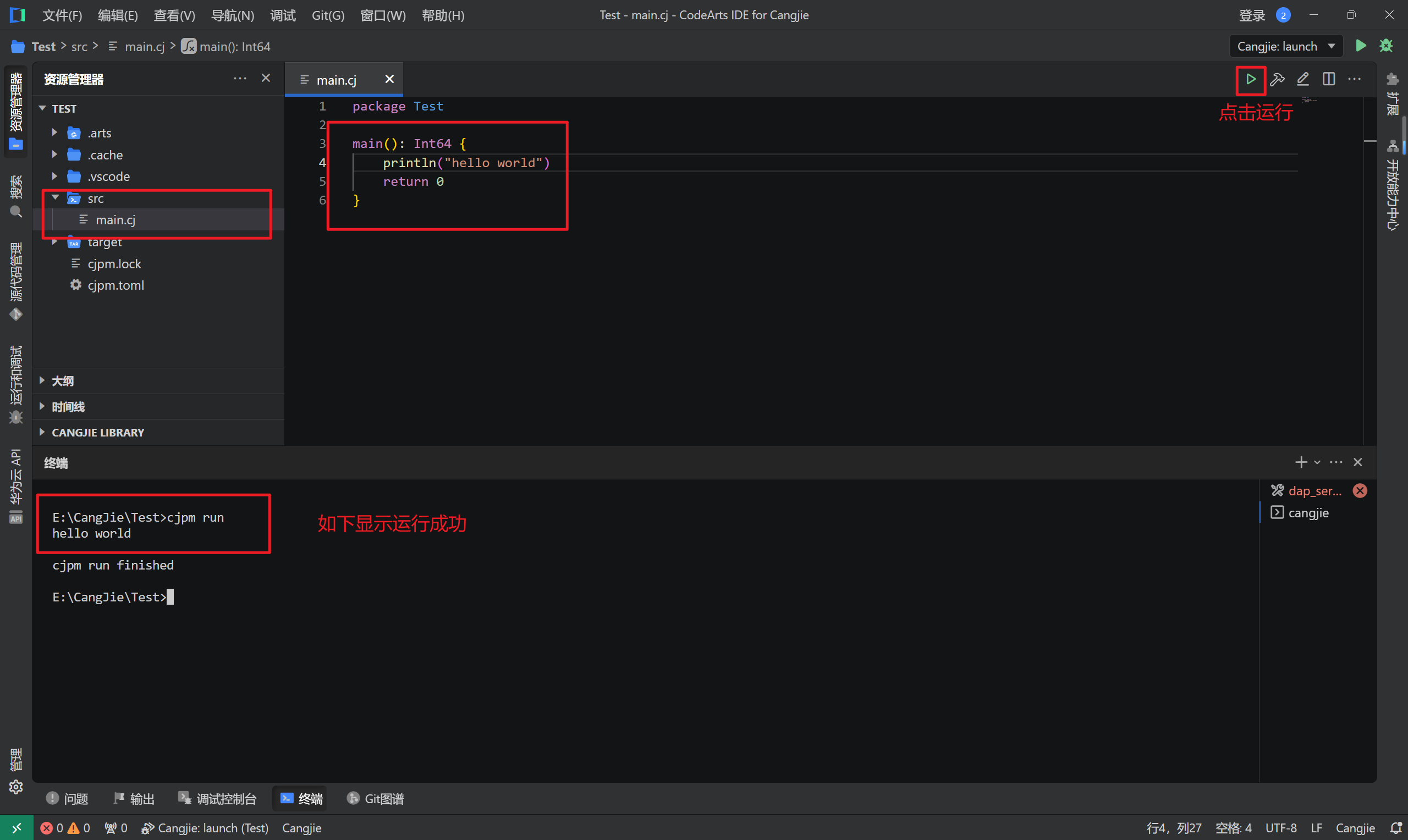The height and width of the screenshot is (840, 1408).
Task: Select the cangjie terminal session
Action: coord(1308,513)
